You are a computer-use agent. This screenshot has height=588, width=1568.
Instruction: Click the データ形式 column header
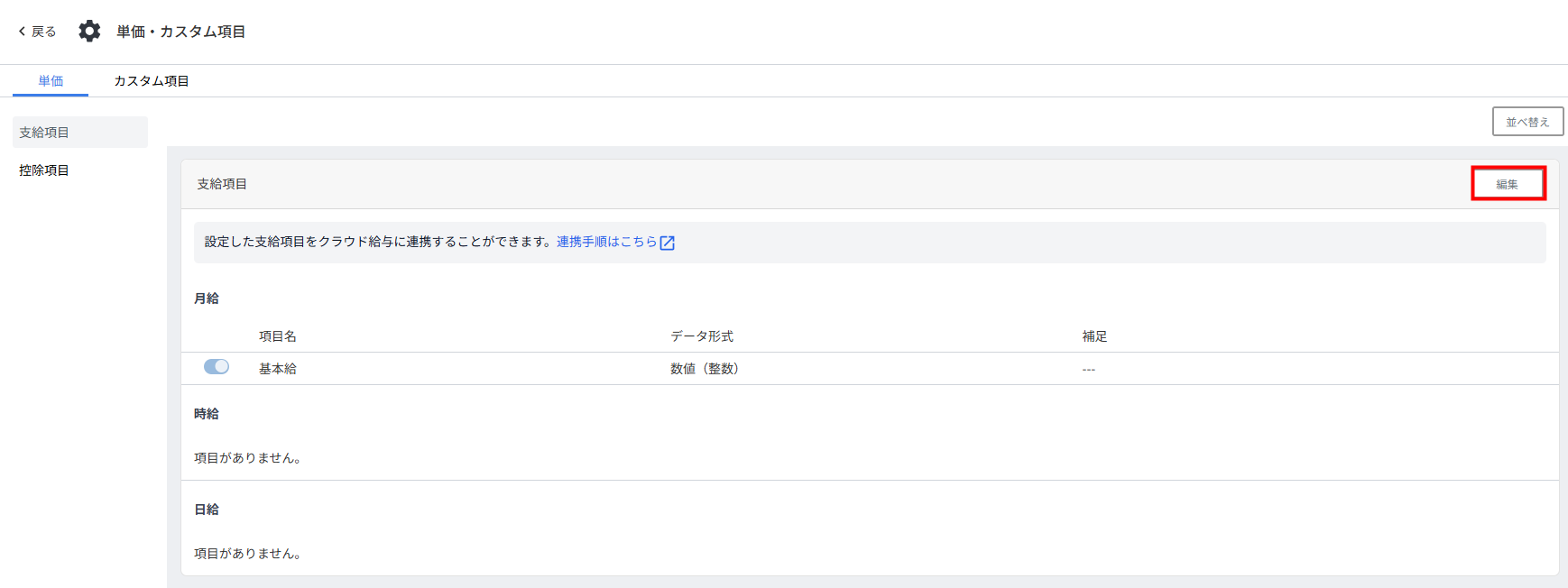(x=702, y=336)
